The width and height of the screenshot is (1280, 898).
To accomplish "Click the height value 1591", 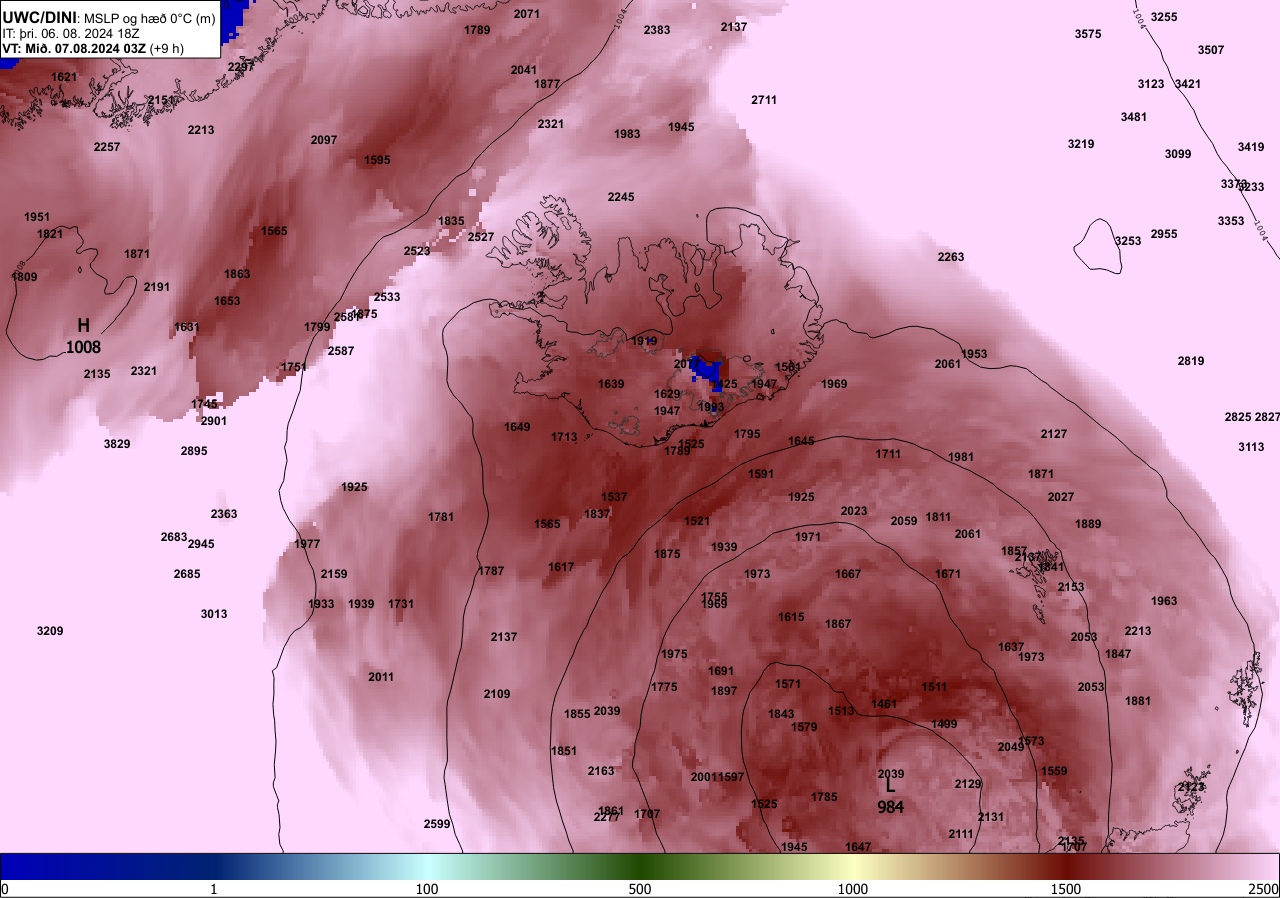I will point(761,474).
